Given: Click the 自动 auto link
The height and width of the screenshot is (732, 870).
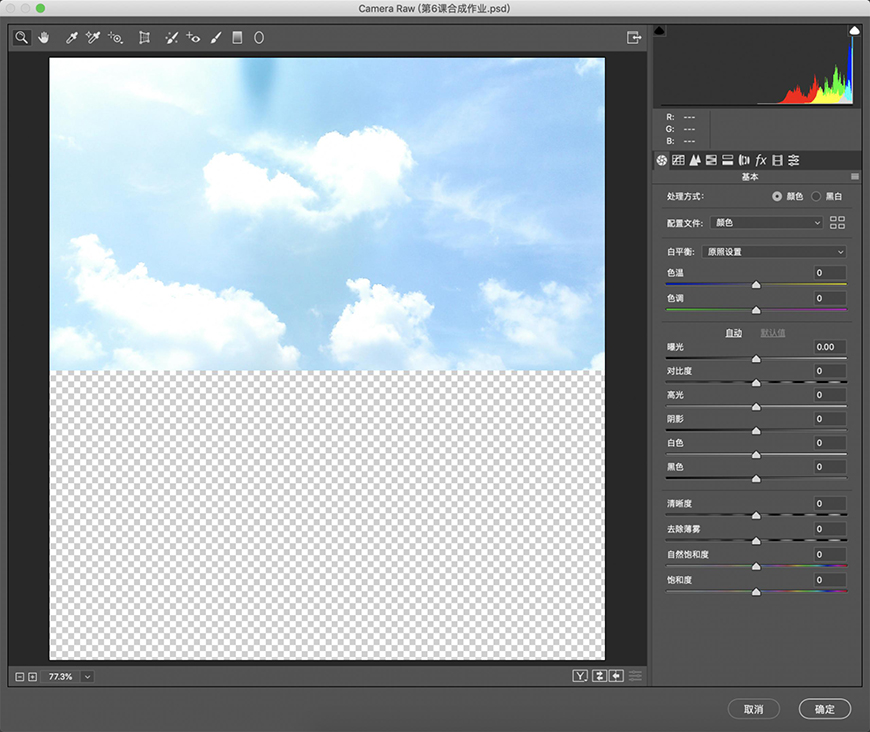Looking at the screenshot, I should tap(734, 333).
